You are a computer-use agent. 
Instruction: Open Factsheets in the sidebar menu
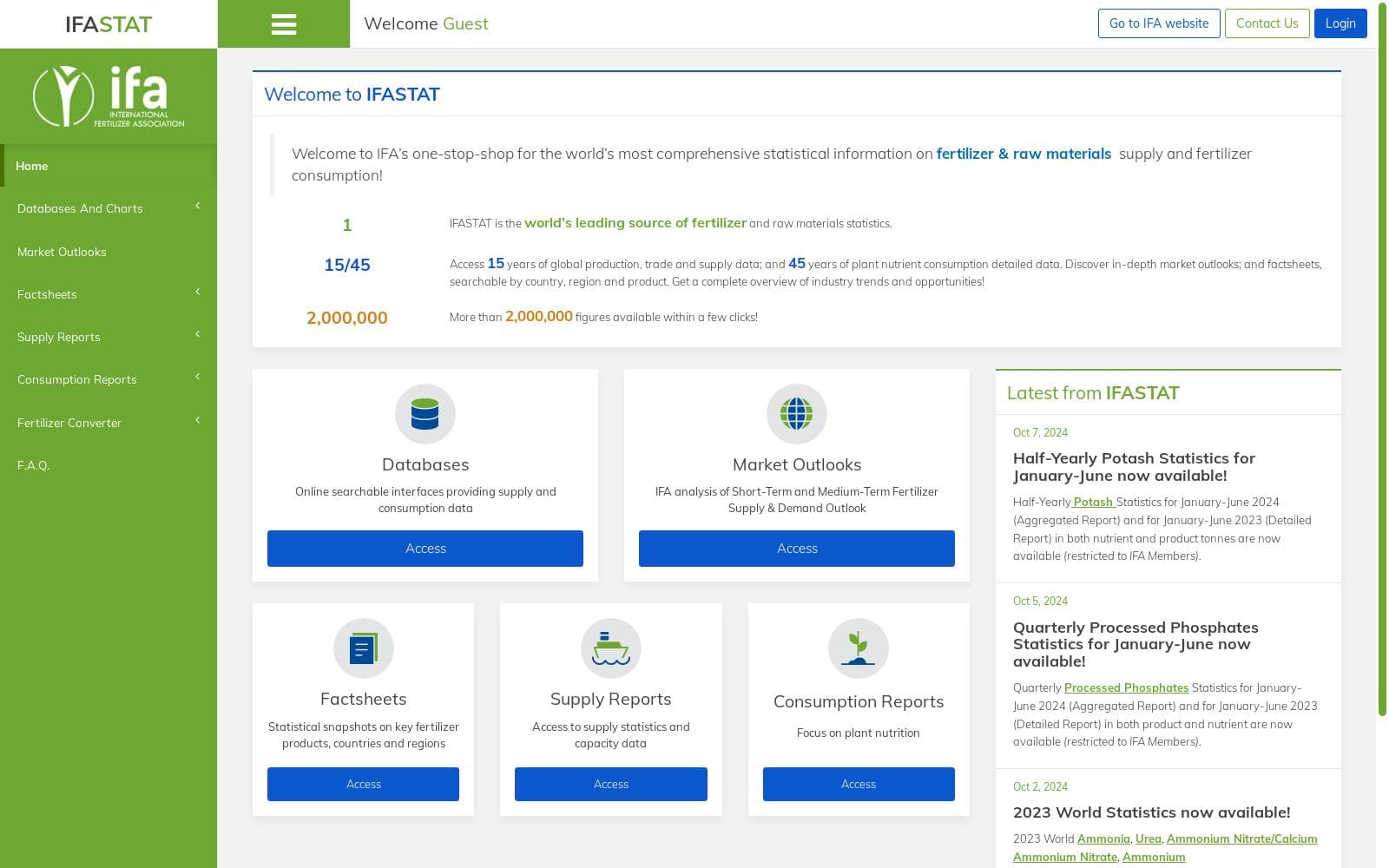pos(109,294)
